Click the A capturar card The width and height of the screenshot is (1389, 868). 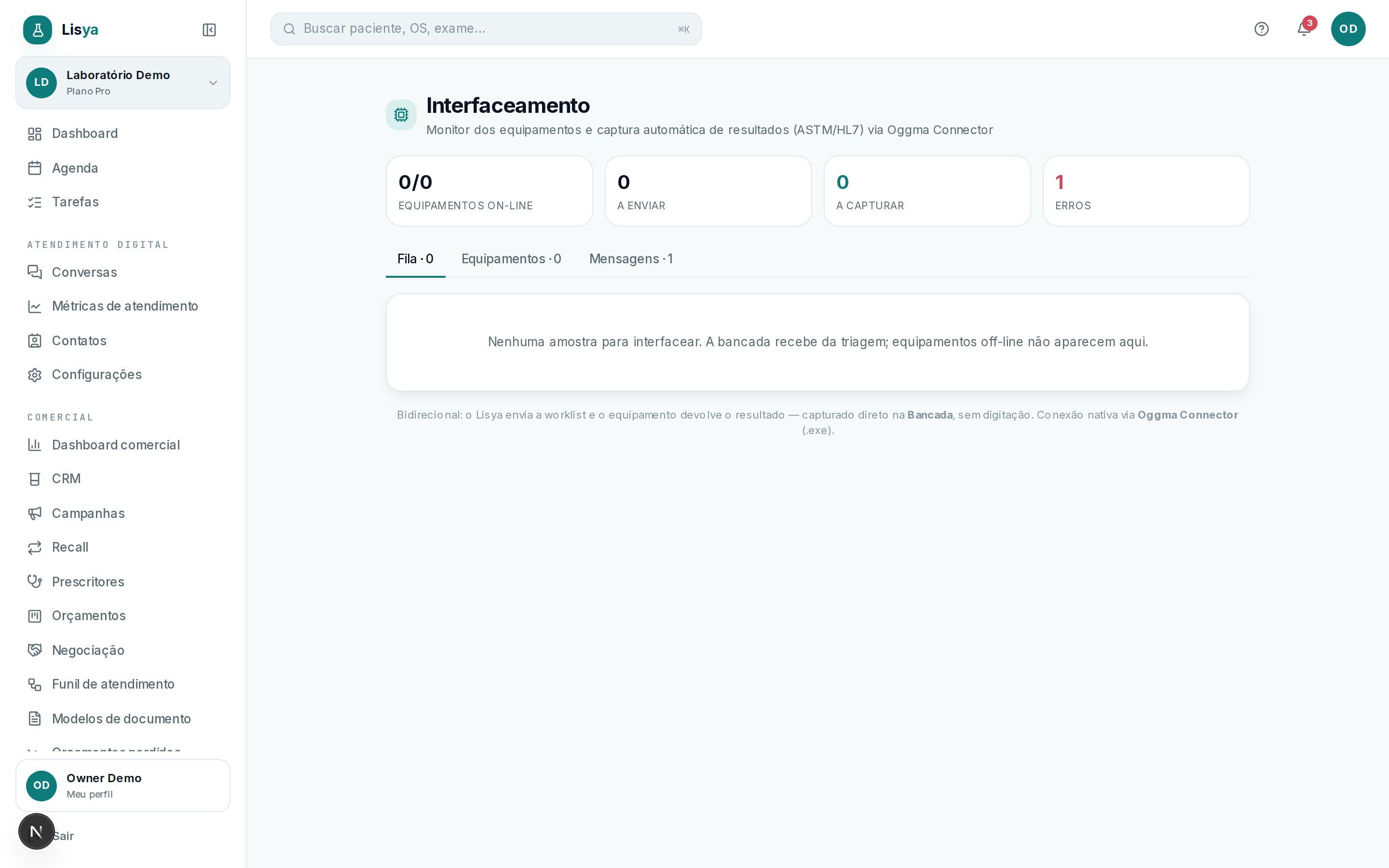point(927,191)
